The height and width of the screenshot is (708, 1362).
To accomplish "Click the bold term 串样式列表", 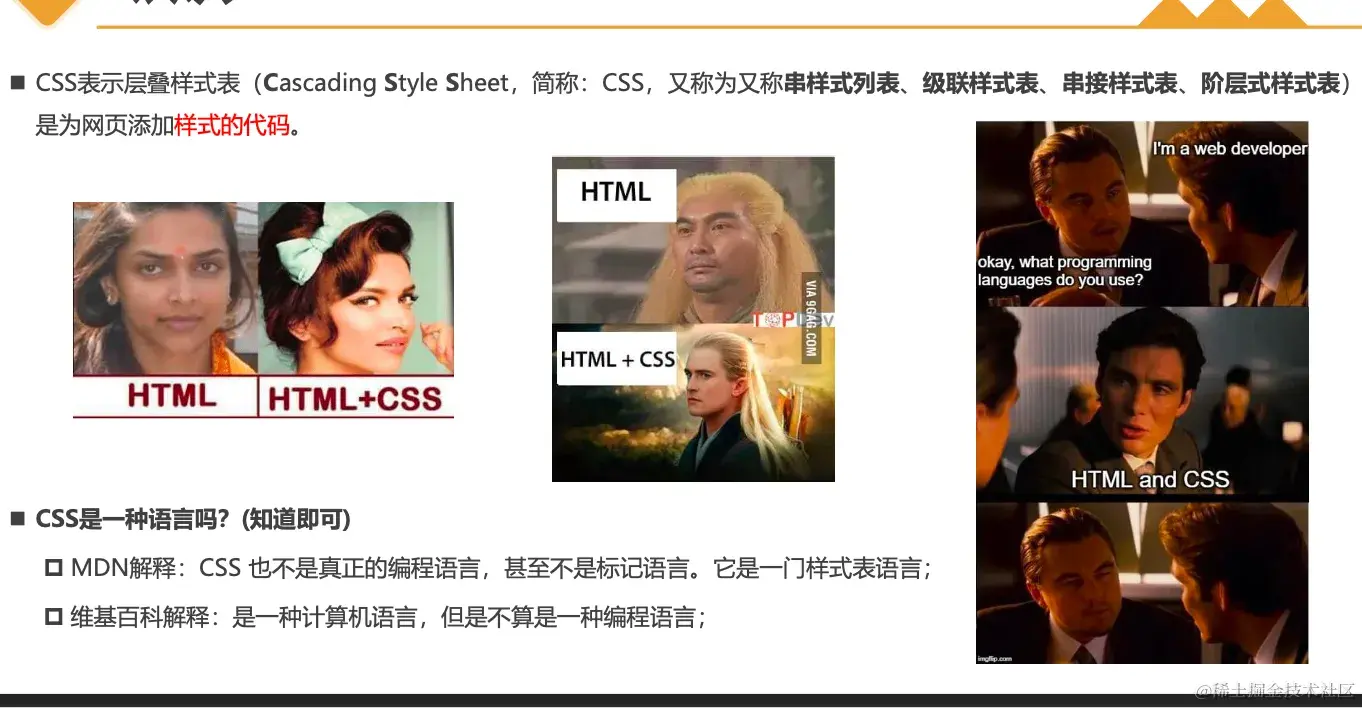I will (842, 83).
